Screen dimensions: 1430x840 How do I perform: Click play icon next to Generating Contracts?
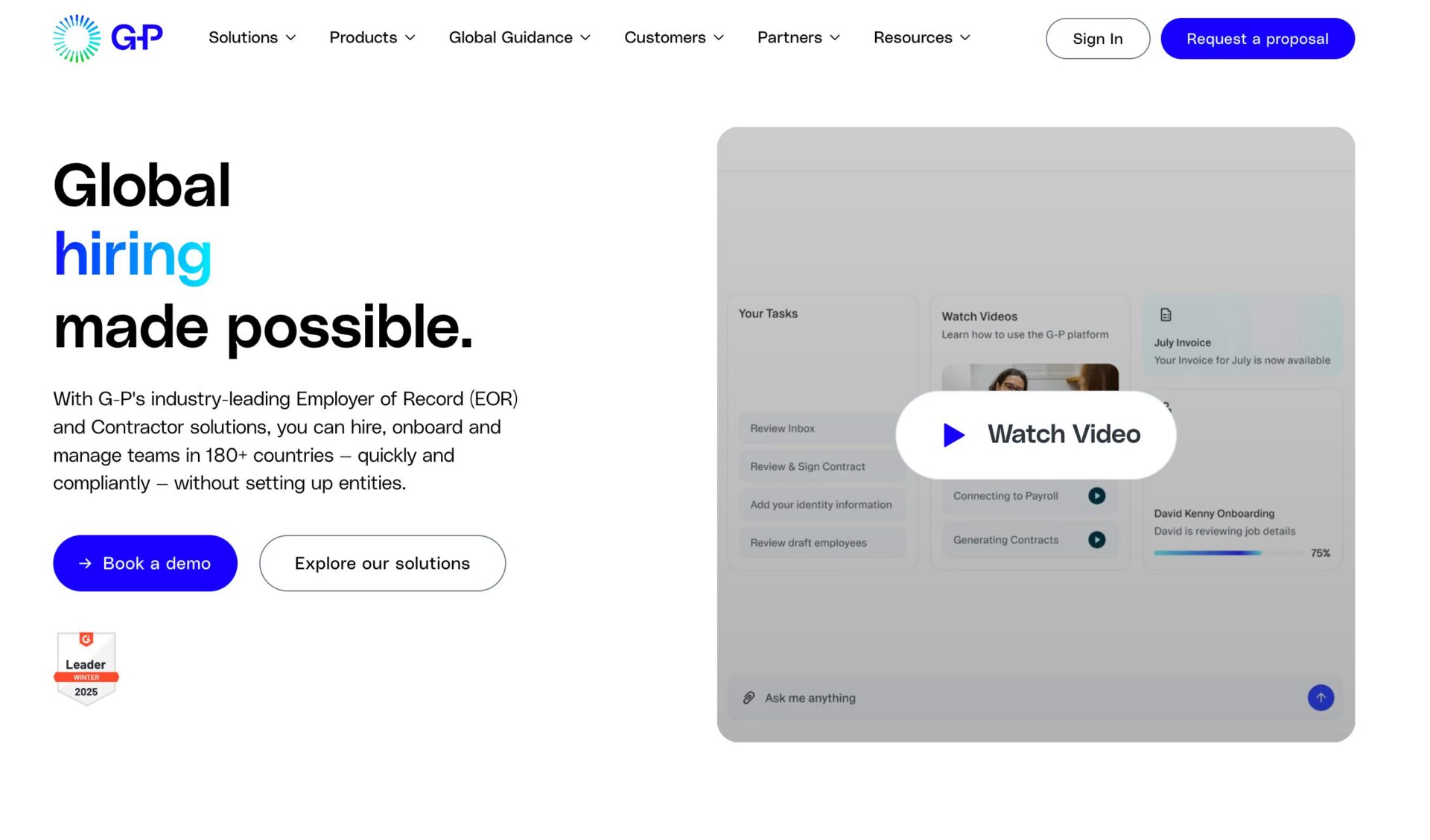click(x=1096, y=540)
